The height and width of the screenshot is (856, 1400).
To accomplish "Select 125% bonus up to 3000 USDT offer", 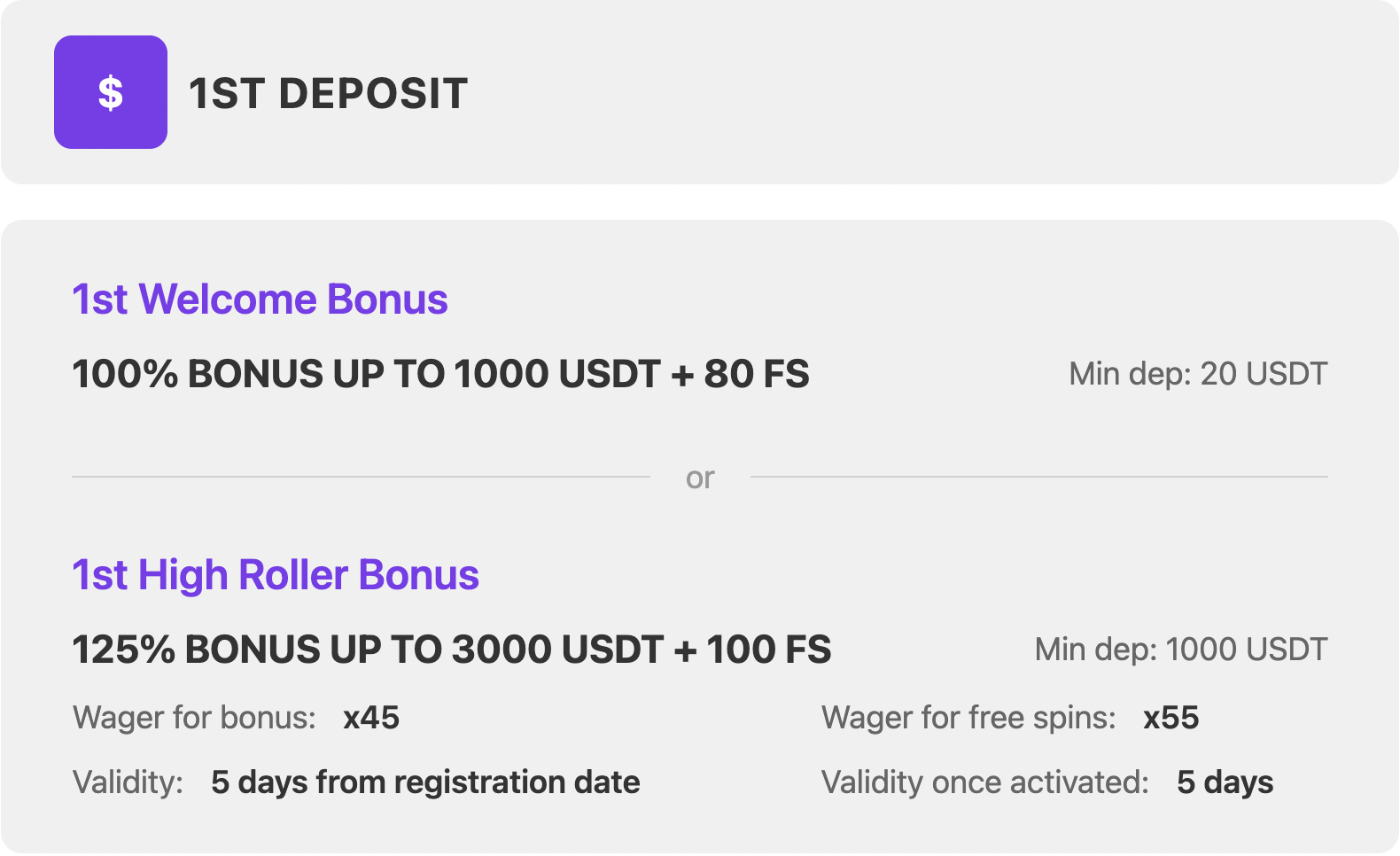I will pyautogui.click(x=451, y=650).
